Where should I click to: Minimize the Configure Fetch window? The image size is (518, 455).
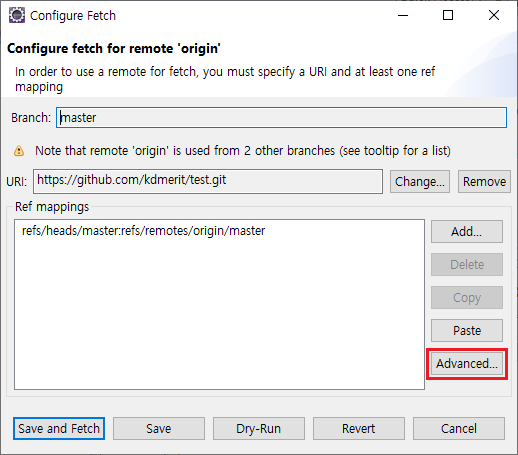(x=403, y=15)
